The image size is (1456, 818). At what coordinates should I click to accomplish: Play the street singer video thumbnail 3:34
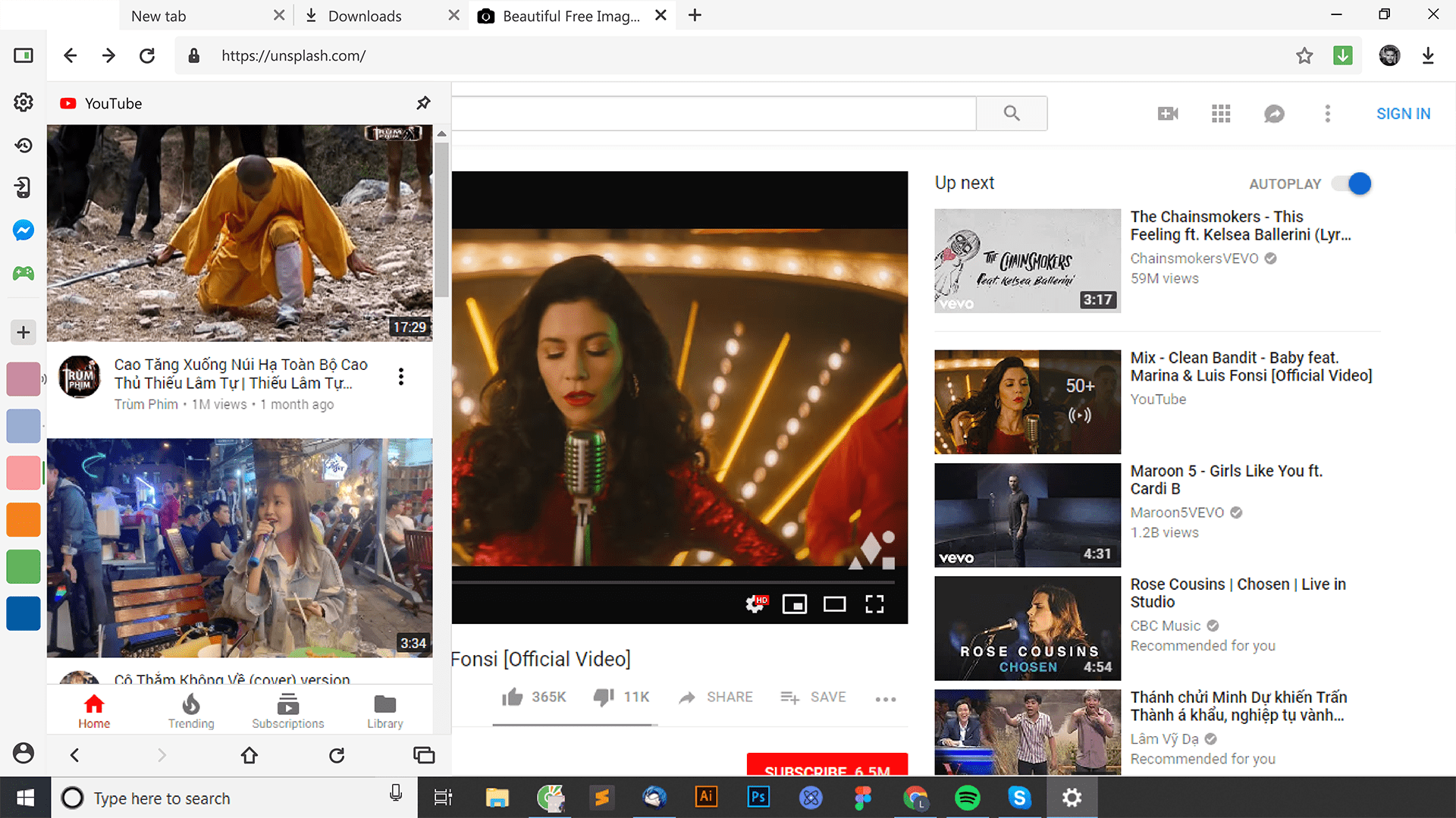point(240,547)
